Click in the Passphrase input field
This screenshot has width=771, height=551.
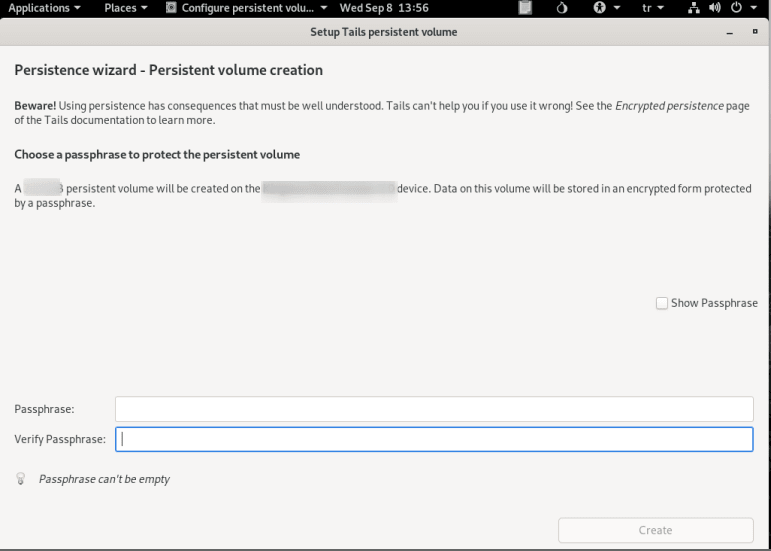pos(433,409)
